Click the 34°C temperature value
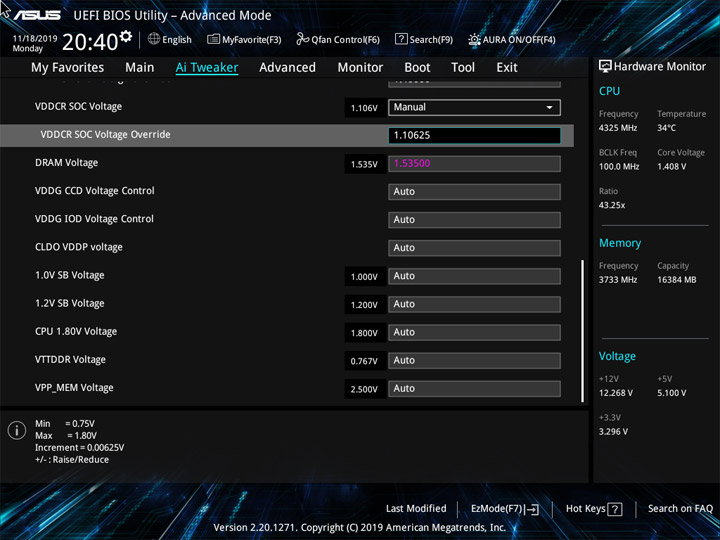720x540 pixels. (666, 128)
